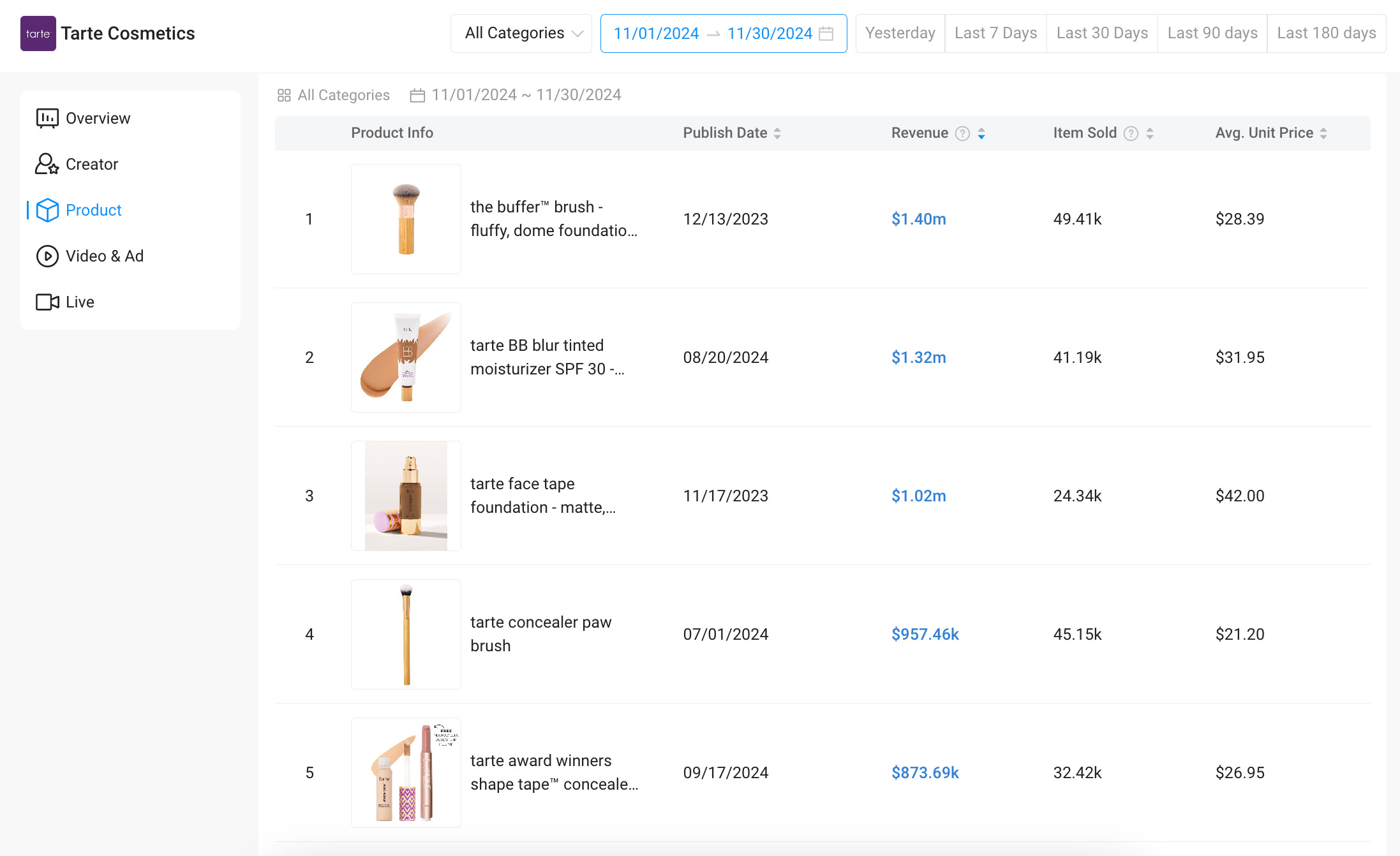Click item sold value 45.15k
This screenshot has height=856, width=1400.
point(1077,634)
